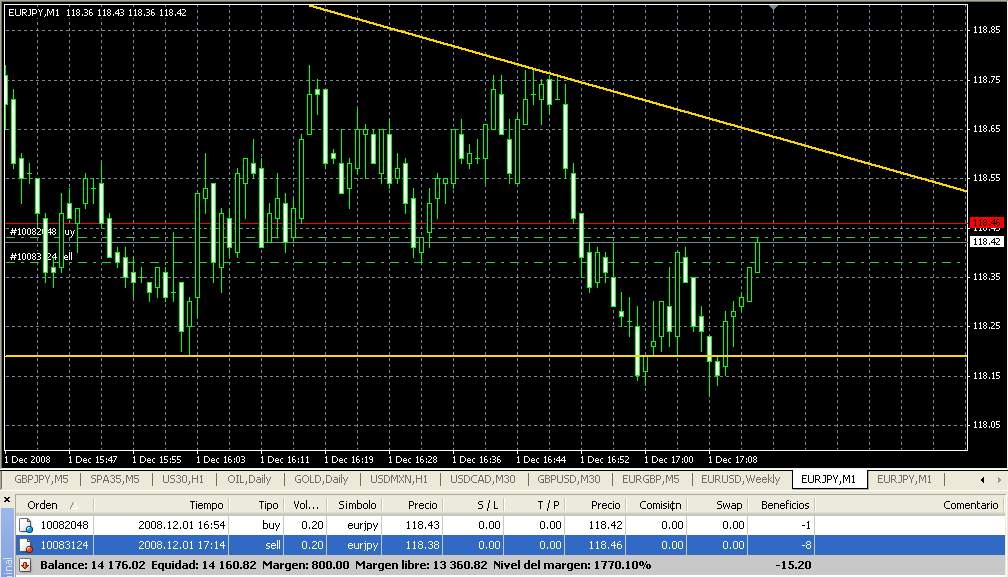Screen dimensions: 1008x577
Task: Click the Precio header next to Simbolo
Action: 412,505
